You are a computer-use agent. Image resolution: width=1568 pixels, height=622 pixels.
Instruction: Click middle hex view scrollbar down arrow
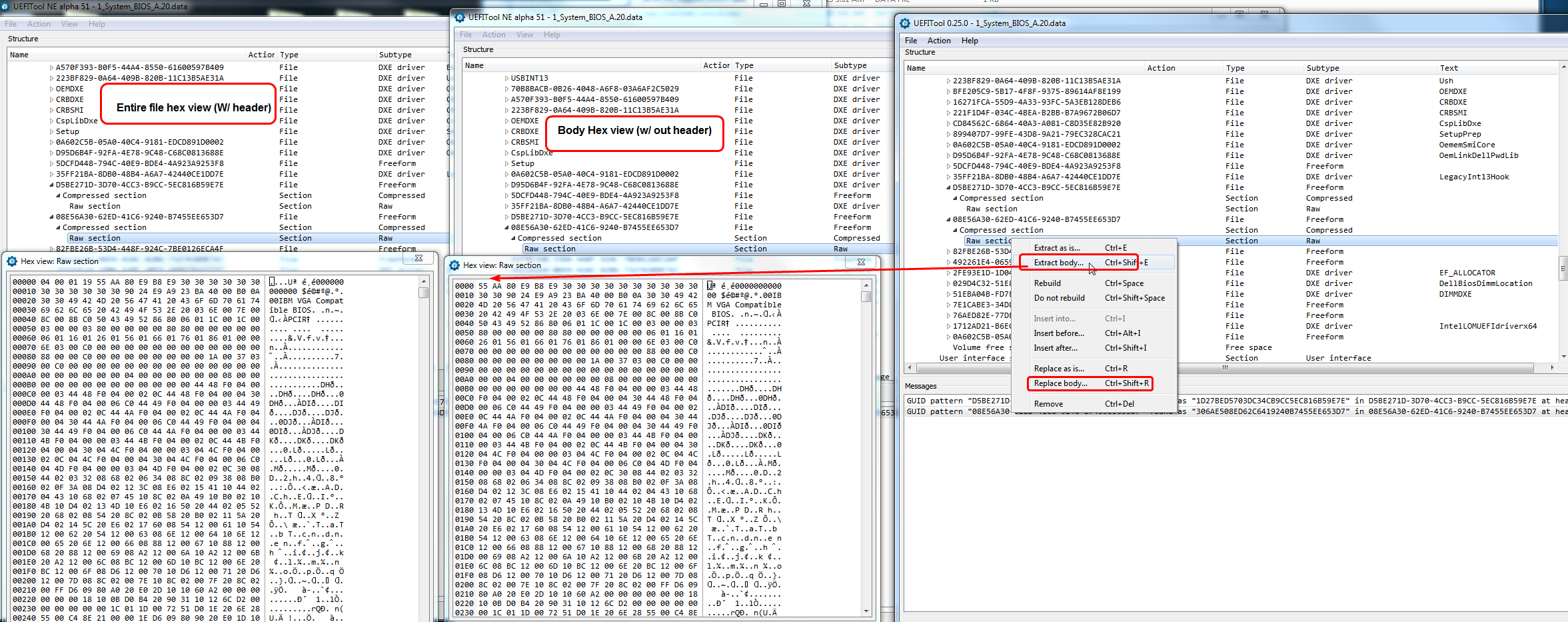(866, 611)
